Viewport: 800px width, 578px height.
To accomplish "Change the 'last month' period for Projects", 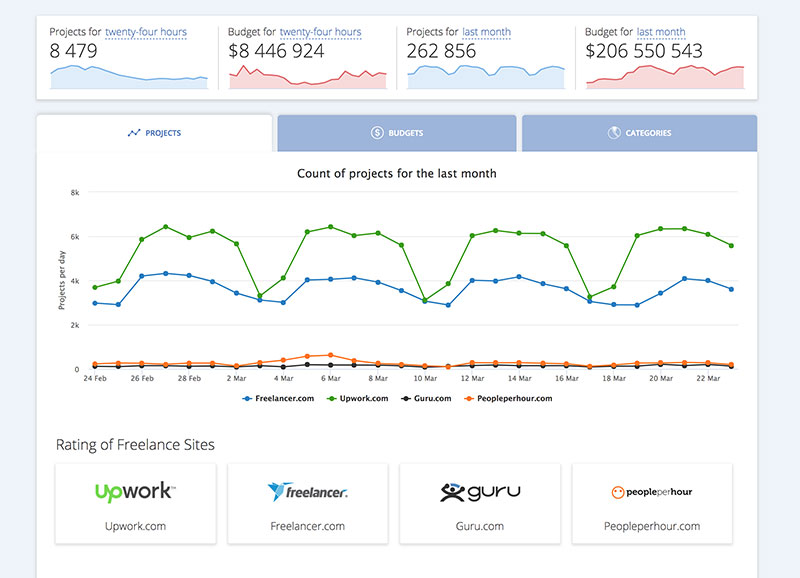I will [x=486, y=32].
